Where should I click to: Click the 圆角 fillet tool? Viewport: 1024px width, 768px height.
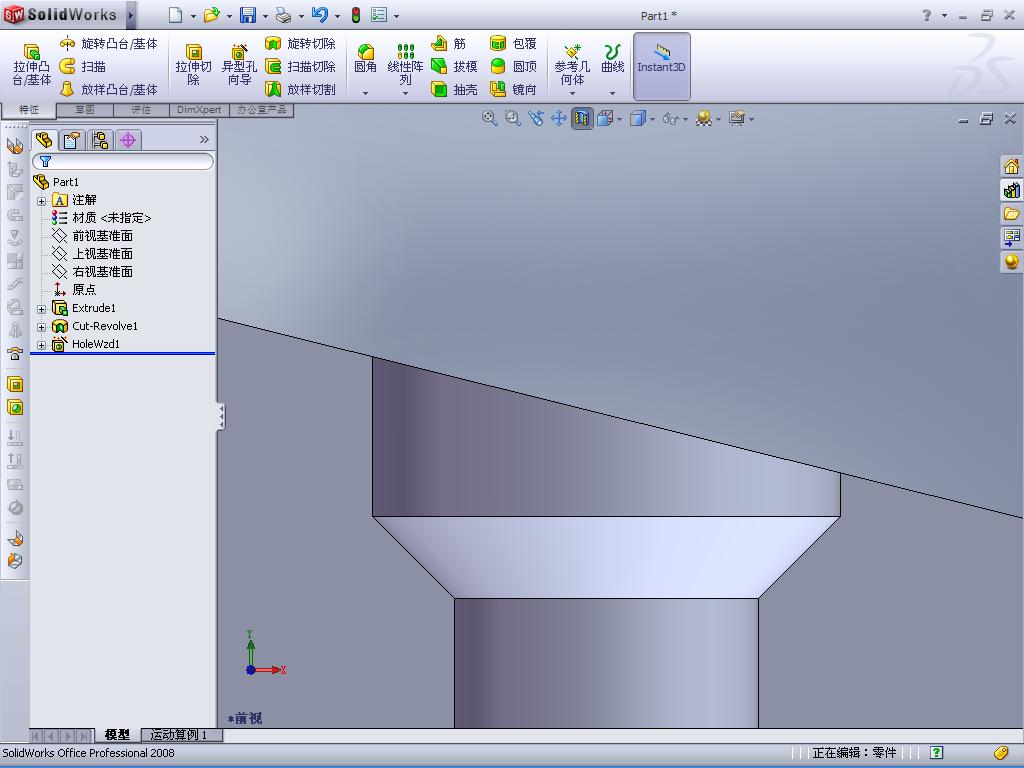[365, 59]
